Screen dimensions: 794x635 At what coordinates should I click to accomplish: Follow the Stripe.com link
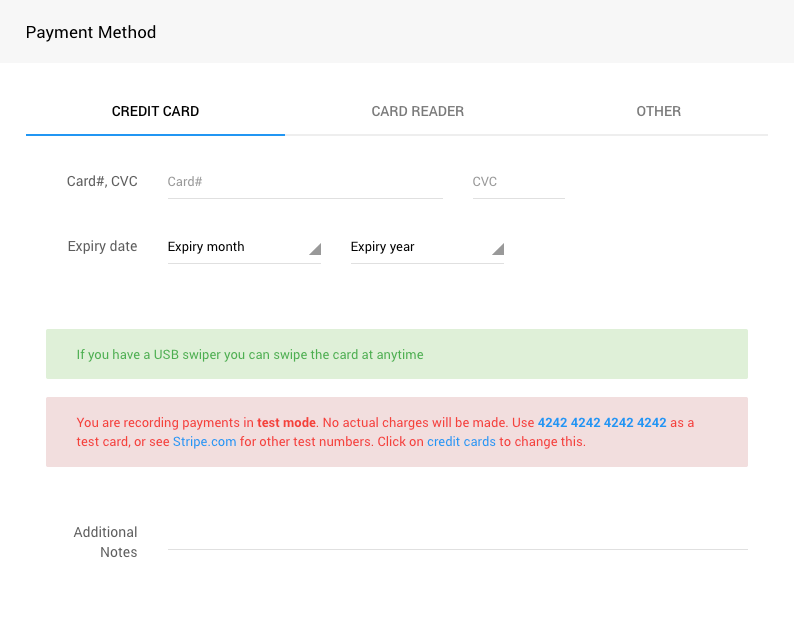click(x=204, y=441)
